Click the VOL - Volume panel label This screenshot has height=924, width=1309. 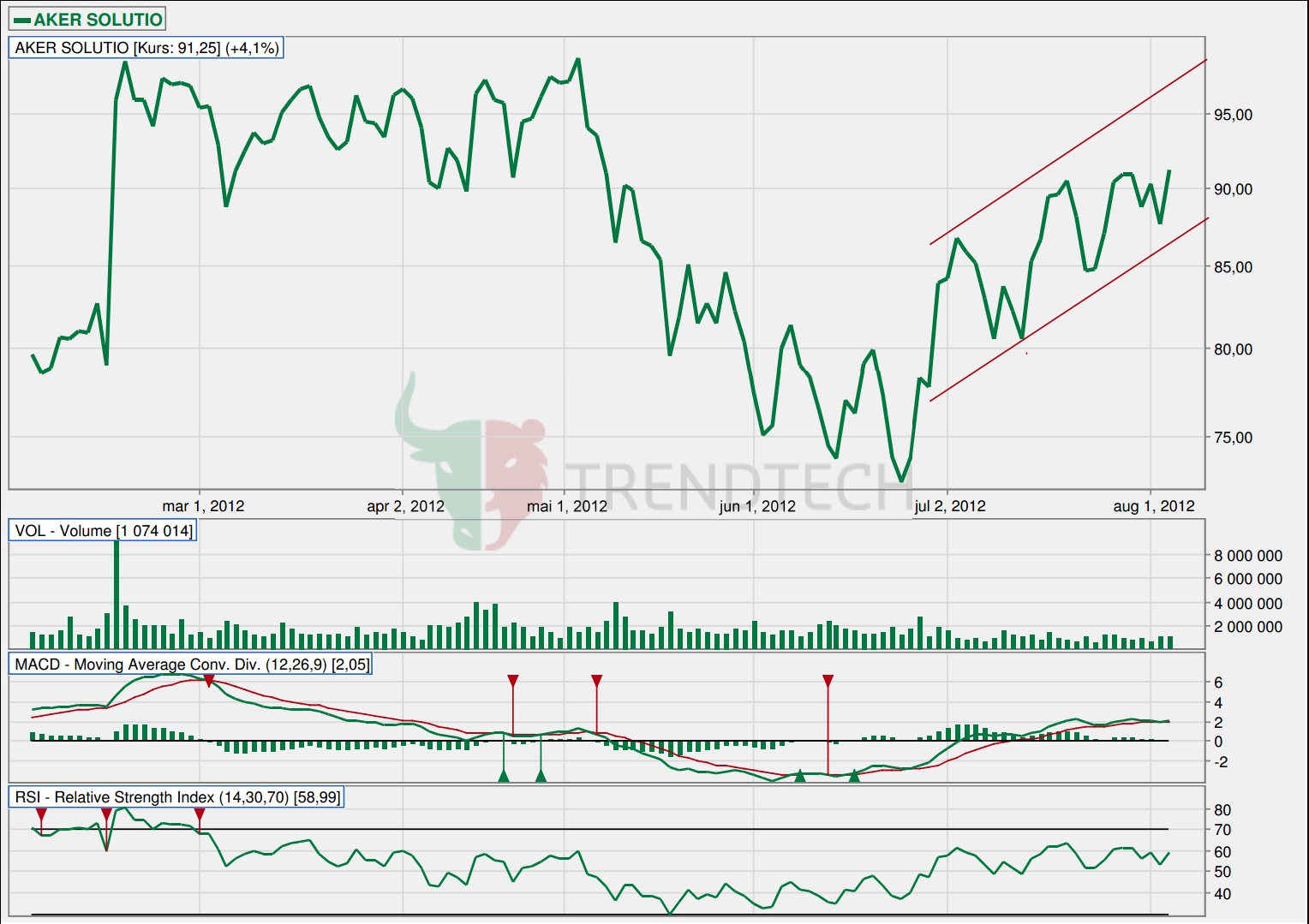[104, 531]
